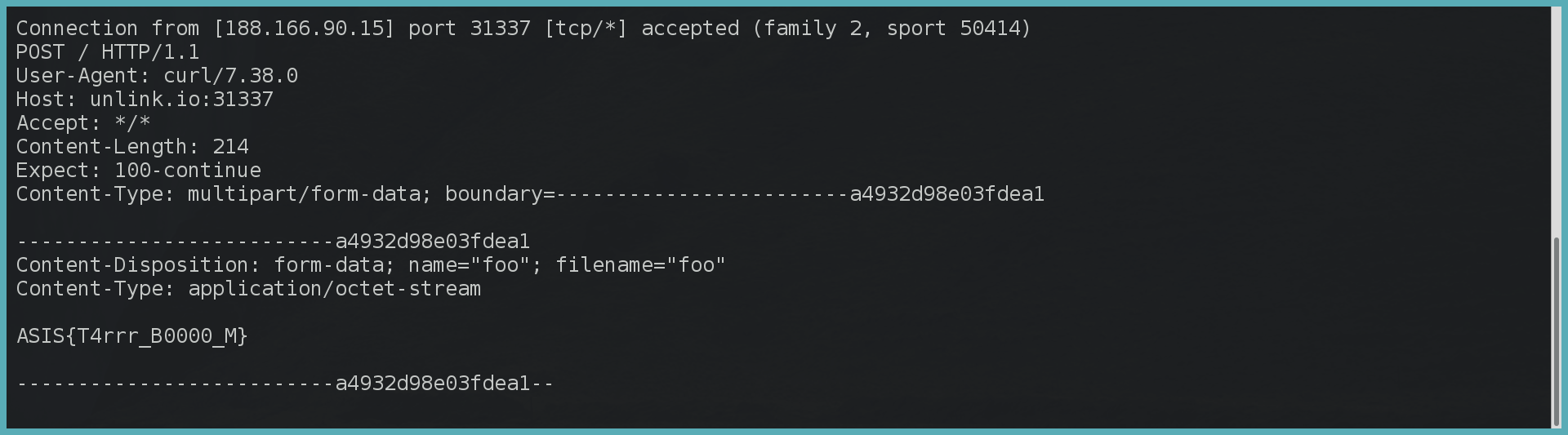This screenshot has height=435, width=1568.
Task: Click the host unlink.io:31337
Action: (181, 100)
